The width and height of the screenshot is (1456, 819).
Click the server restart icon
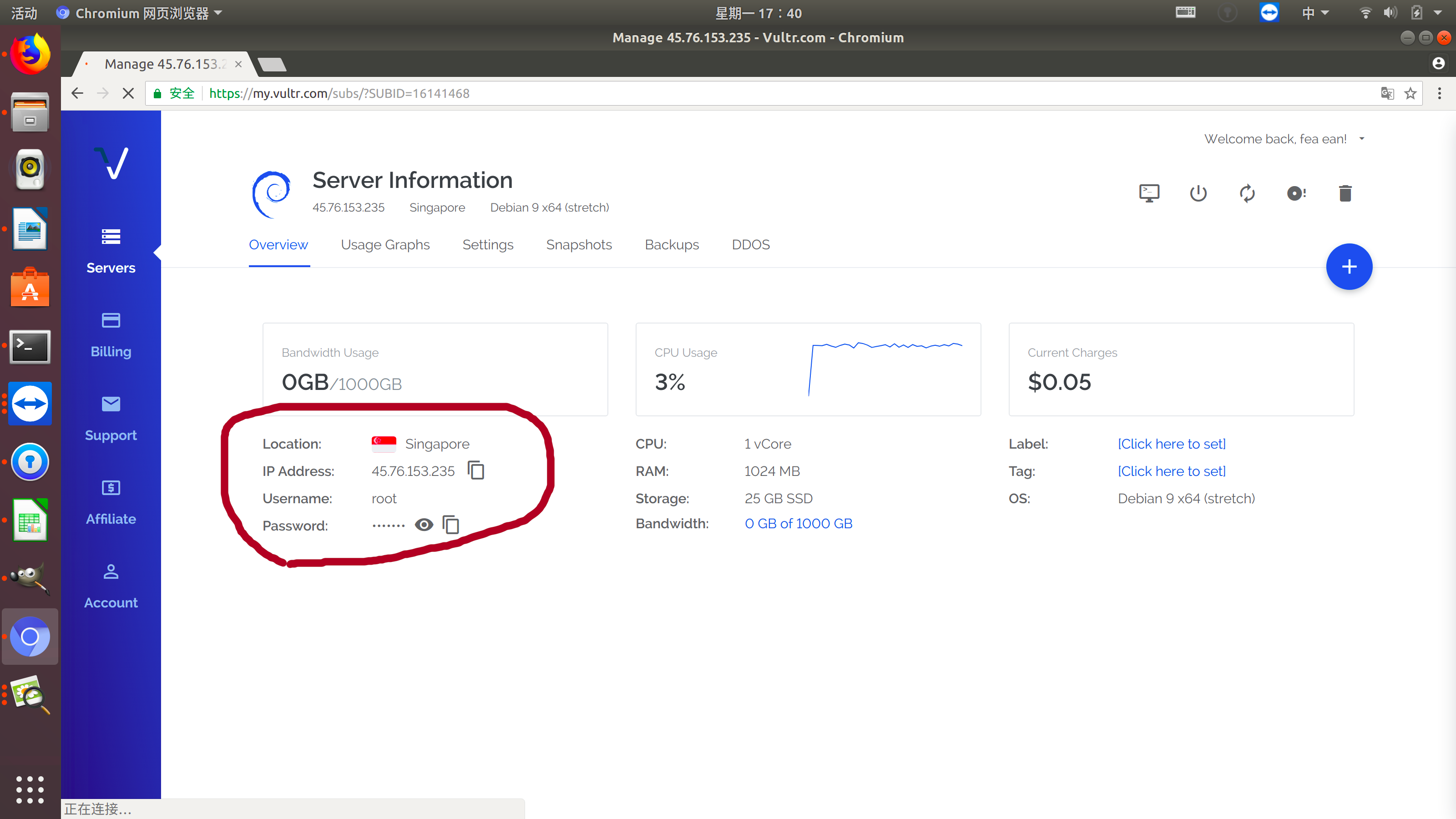pos(1247,193)
